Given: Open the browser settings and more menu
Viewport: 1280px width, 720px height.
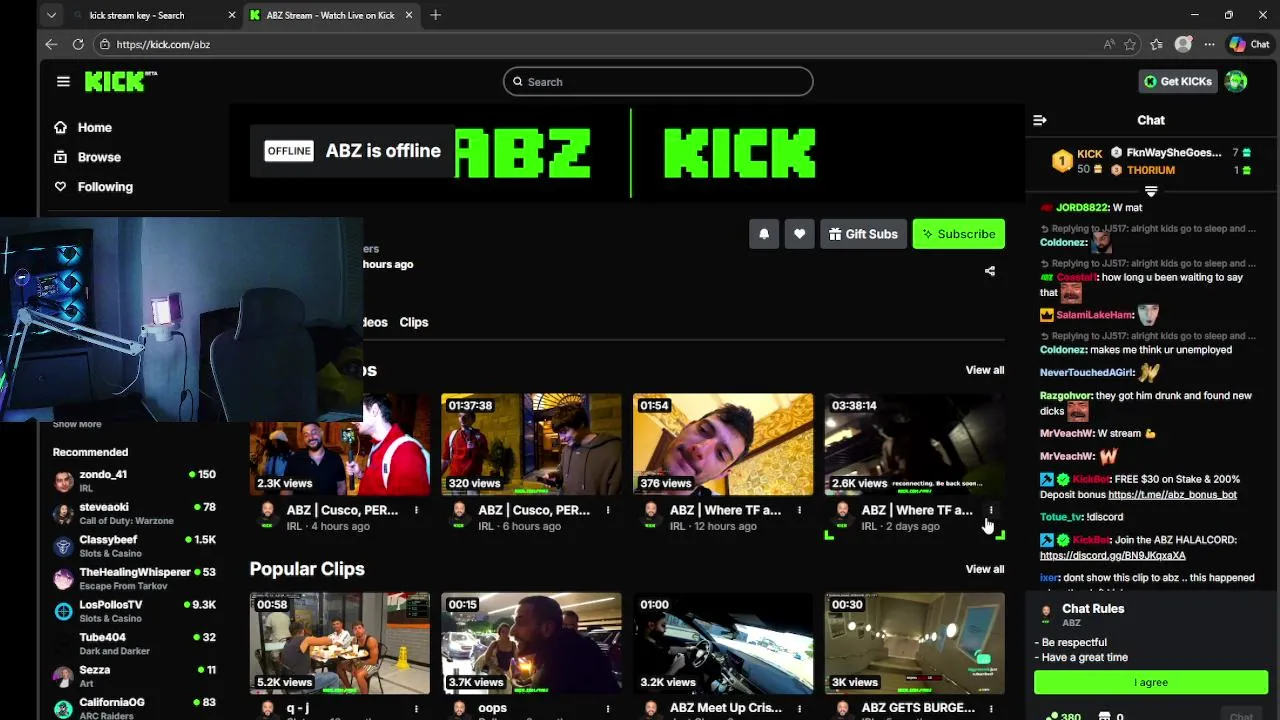Looking at the screenshot, I should pyautogui.click(x=1209, y=44).
